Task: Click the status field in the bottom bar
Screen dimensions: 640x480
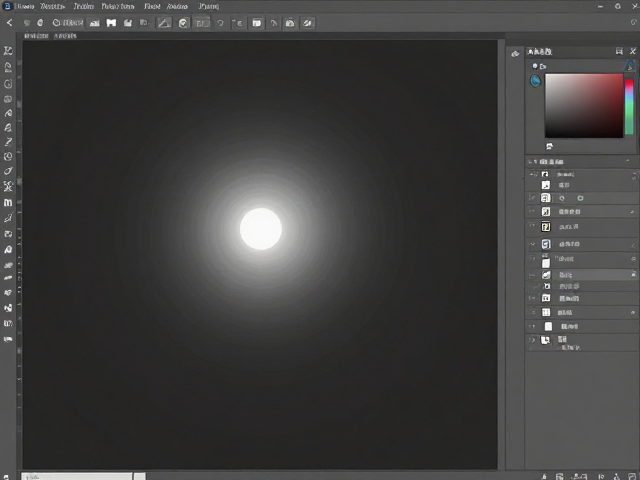Action: (x=77, y=476)
